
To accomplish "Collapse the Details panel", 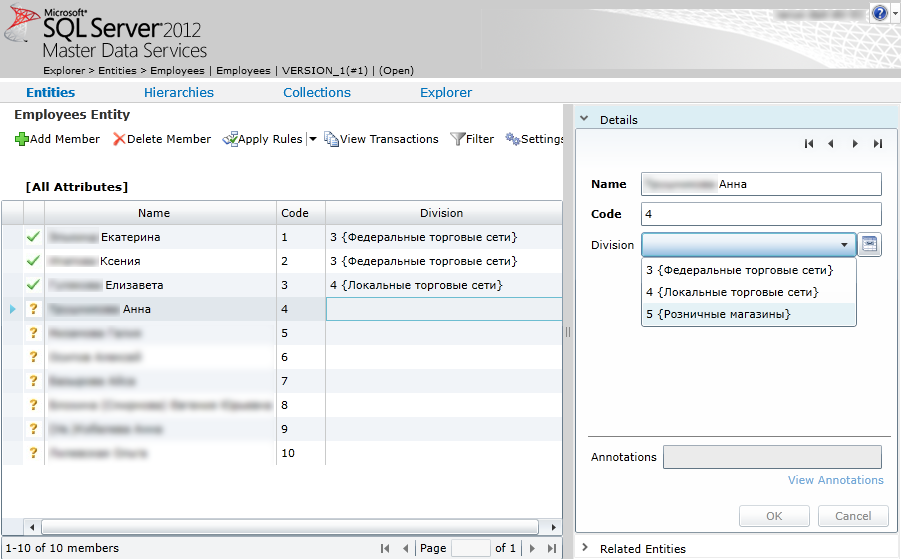I will [x=584, y=119].
